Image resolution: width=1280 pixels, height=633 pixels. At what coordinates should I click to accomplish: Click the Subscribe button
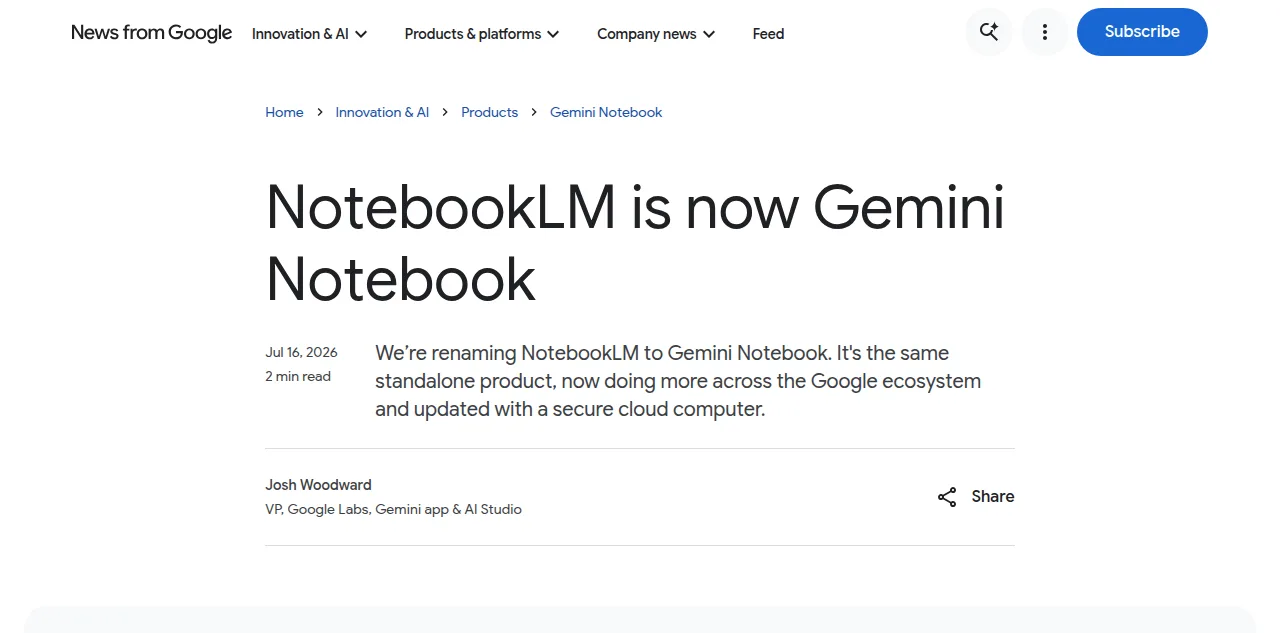[x=1142, y=32]
